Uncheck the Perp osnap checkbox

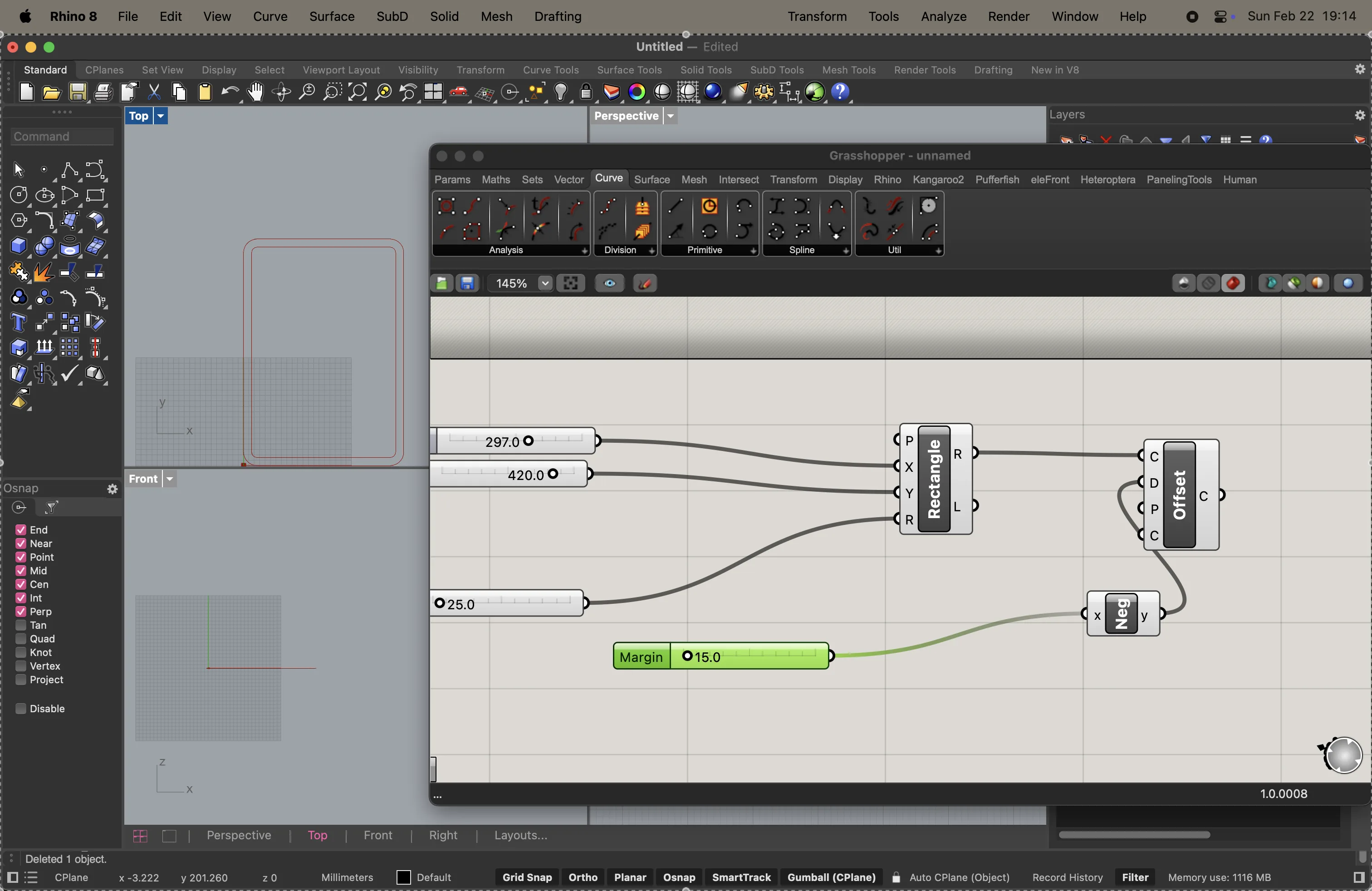(21, 612)
